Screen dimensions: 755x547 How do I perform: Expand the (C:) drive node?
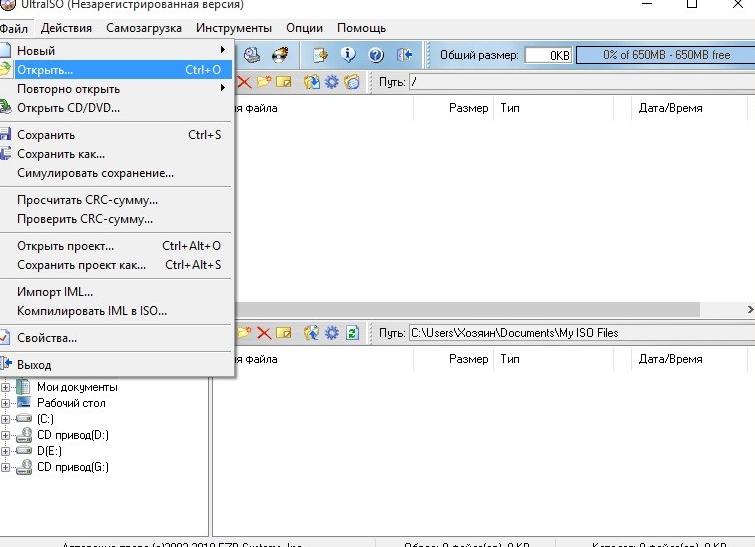[x=5, y=419]
